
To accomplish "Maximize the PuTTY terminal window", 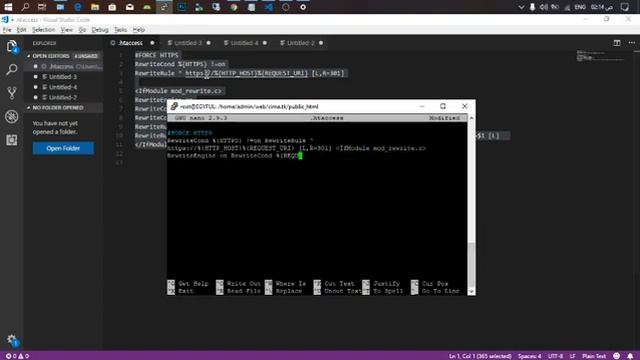I will pos(443,106).
